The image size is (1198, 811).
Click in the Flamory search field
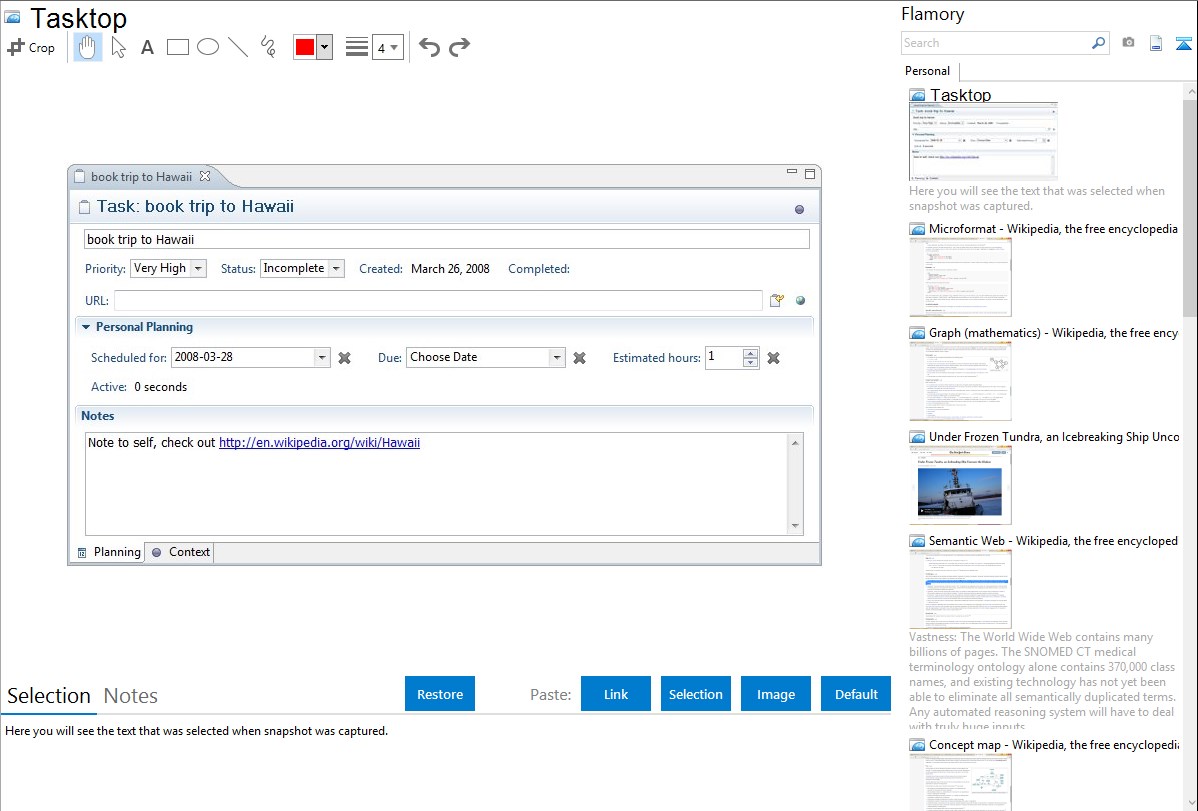point(995,43)
